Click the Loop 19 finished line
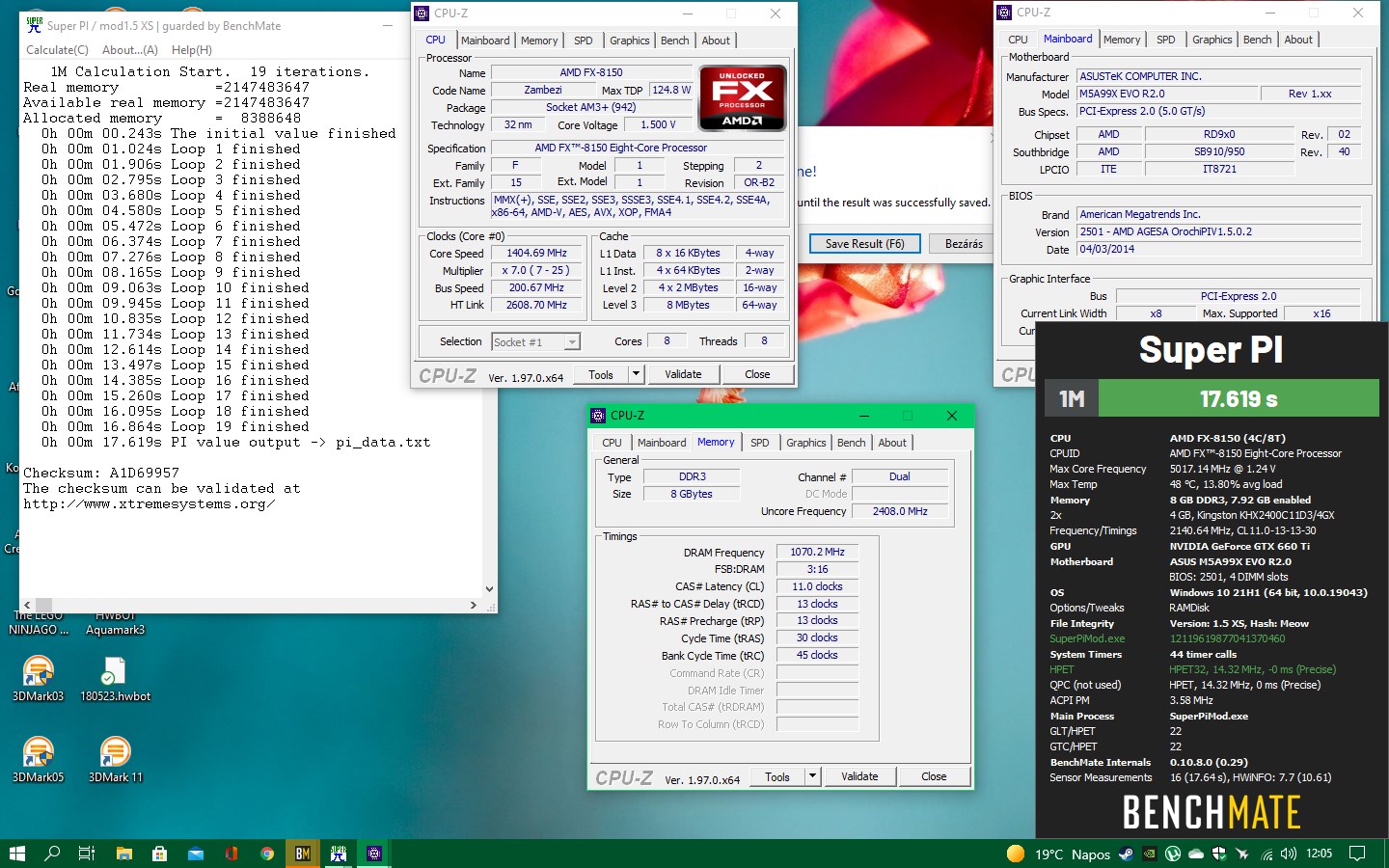The image size is (1389, 868). [x=176, y=427]
